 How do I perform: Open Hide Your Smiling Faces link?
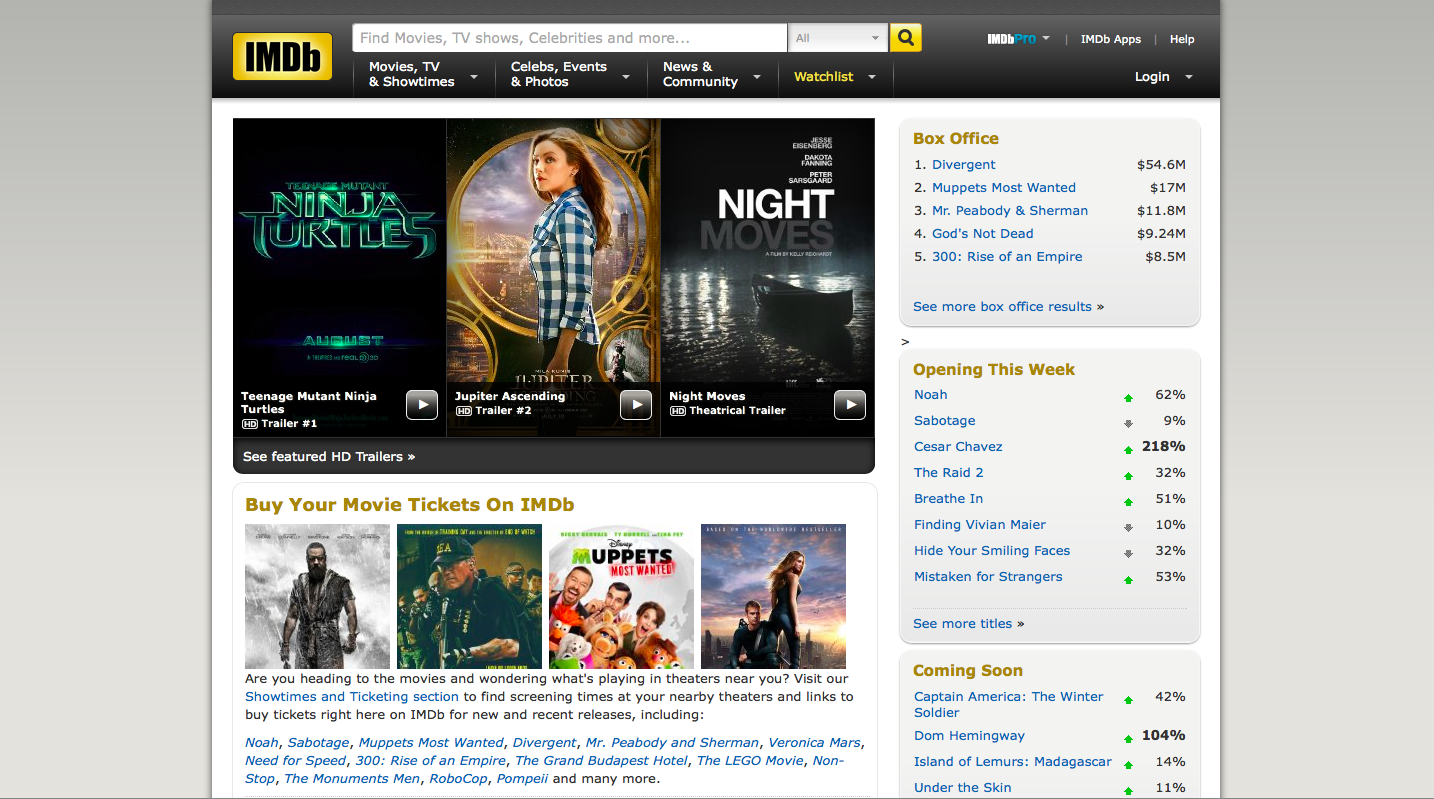point(992,550)
